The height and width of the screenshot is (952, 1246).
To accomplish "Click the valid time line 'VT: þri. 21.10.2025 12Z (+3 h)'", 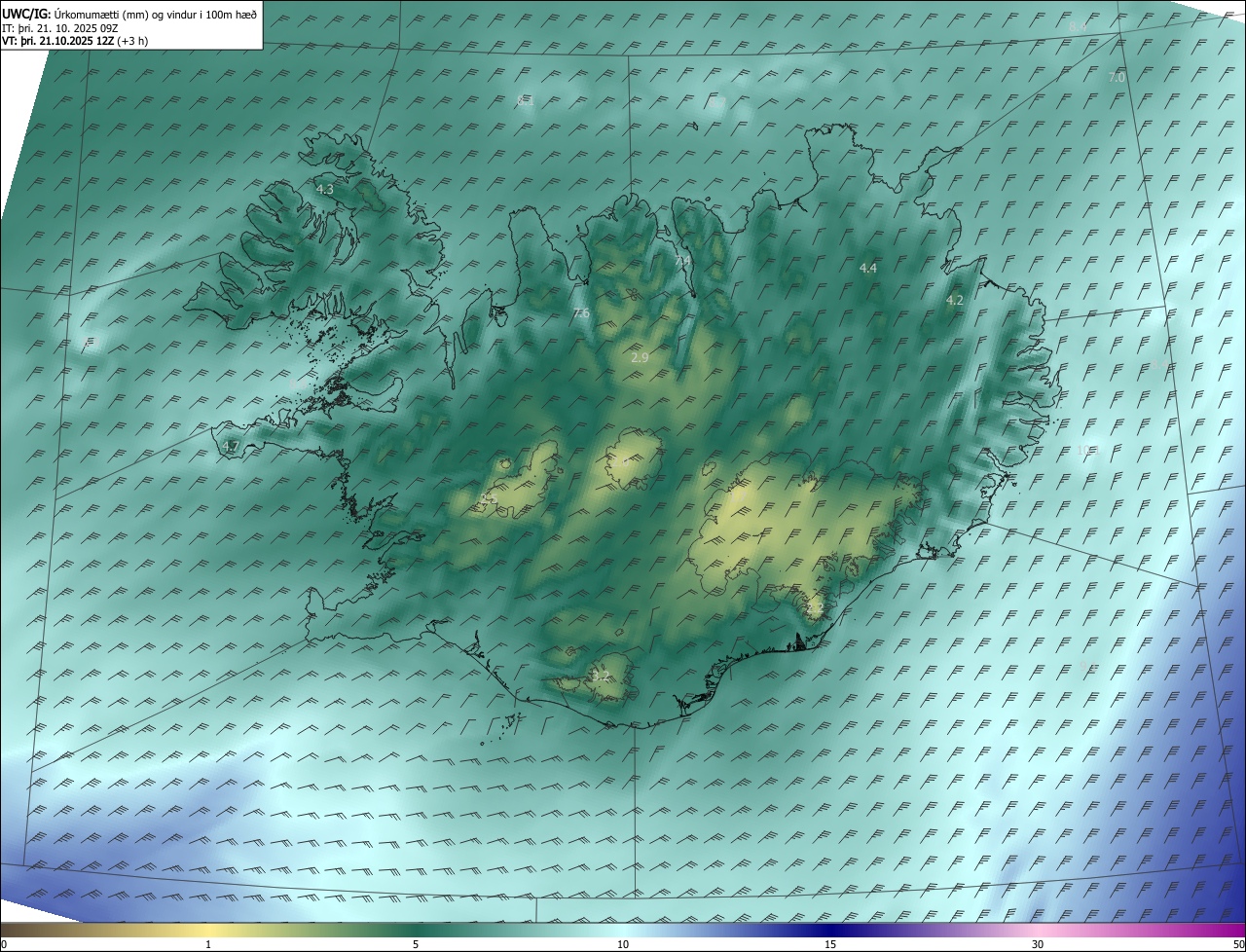I will tap(75, 41).
